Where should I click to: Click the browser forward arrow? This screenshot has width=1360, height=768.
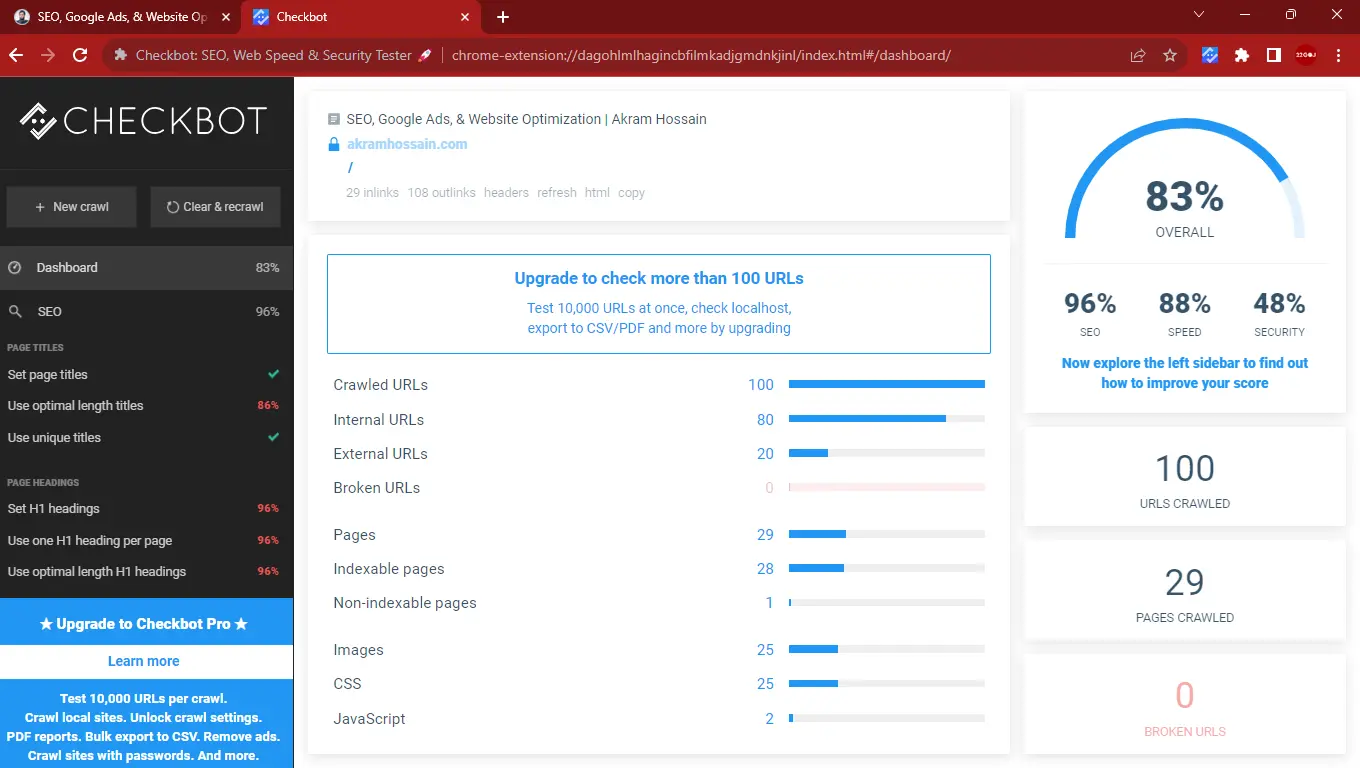tap(48, 56)
